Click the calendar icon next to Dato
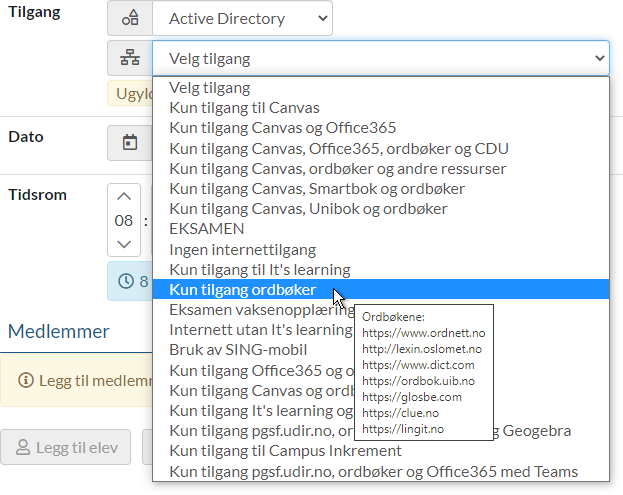The height and width of the screenshot is (495, 623). coord(130,142)
